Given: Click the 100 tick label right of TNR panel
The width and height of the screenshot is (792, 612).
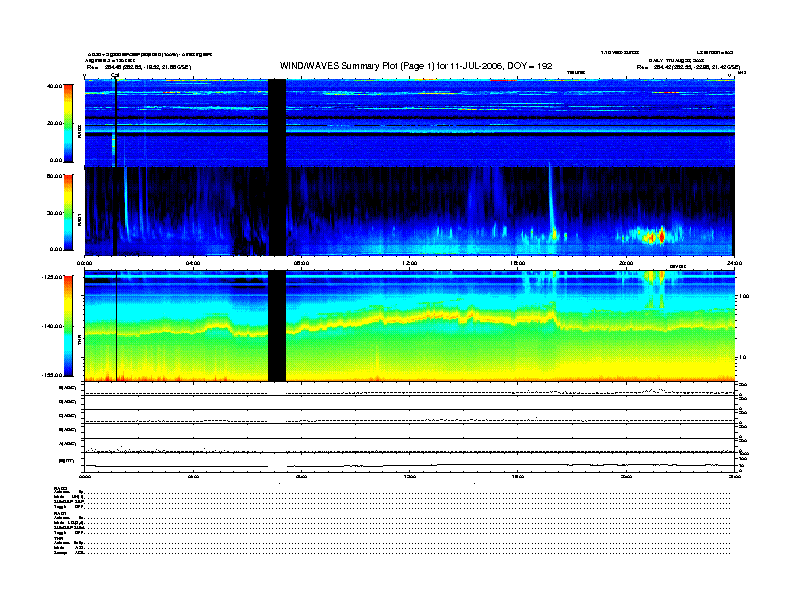Looking at the screenshot, I should (744, 296).
